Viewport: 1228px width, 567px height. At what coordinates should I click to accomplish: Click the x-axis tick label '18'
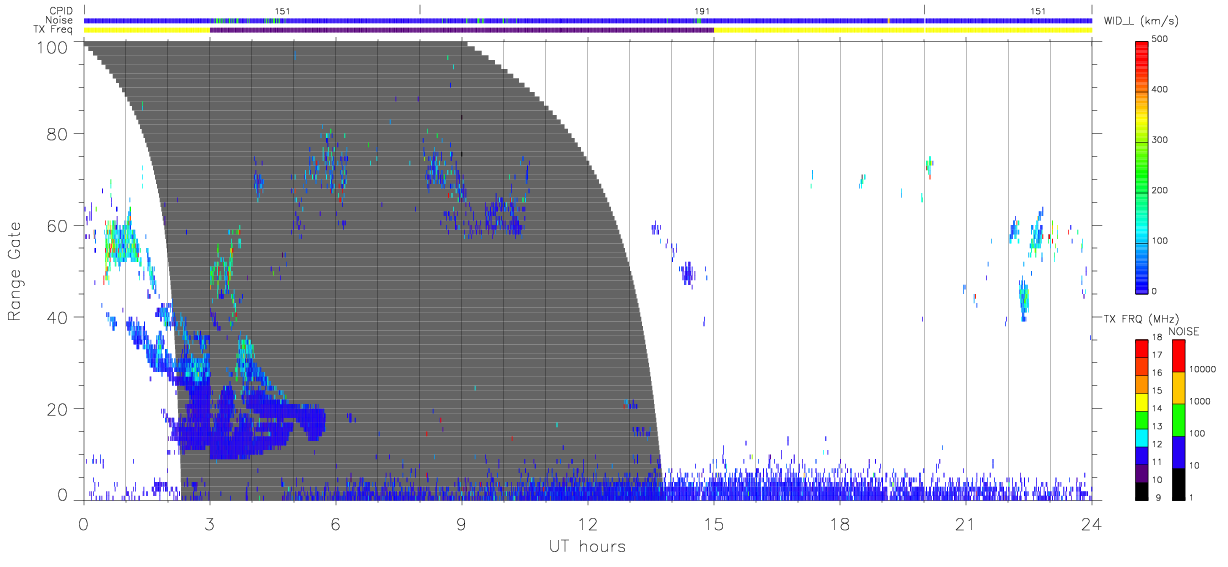[840, 523]
